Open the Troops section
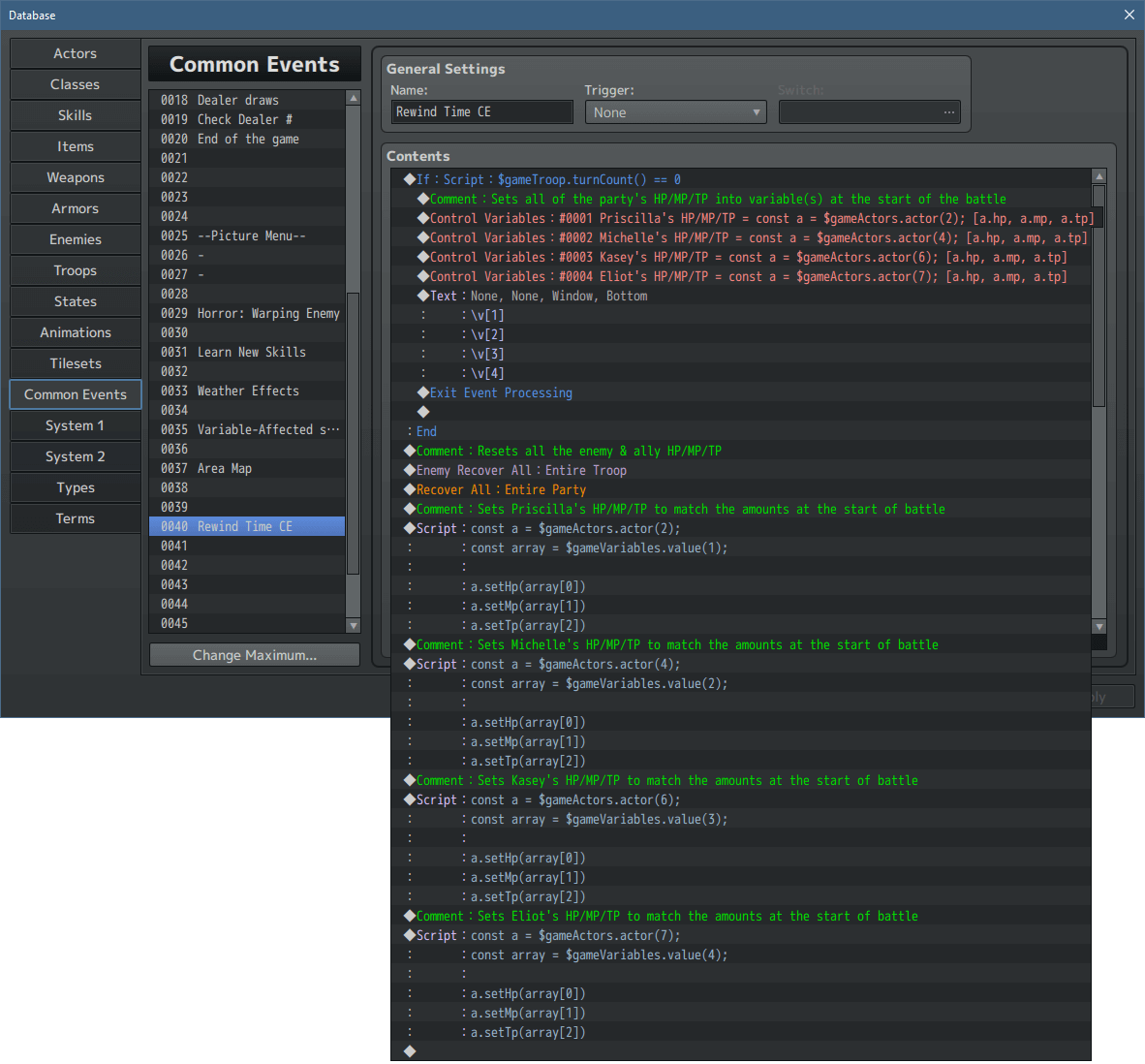Image resolution: width=1145 pixels, height=1064 pixels. pyautogui.click(x=76, y=270)
